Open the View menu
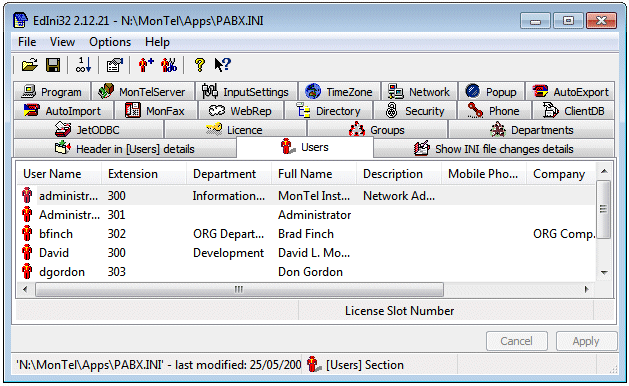Image resolution: width=629 pixels, height=386 pixels. [x=62, y=42]
